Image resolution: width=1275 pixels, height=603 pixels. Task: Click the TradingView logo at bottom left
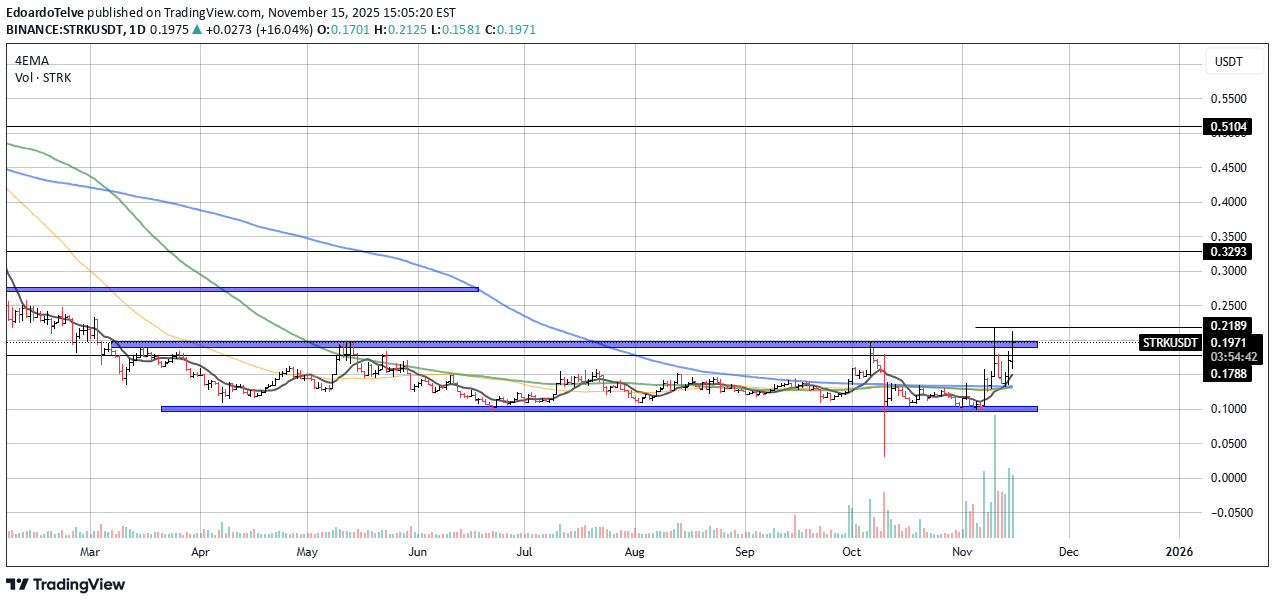pos(66,584)
